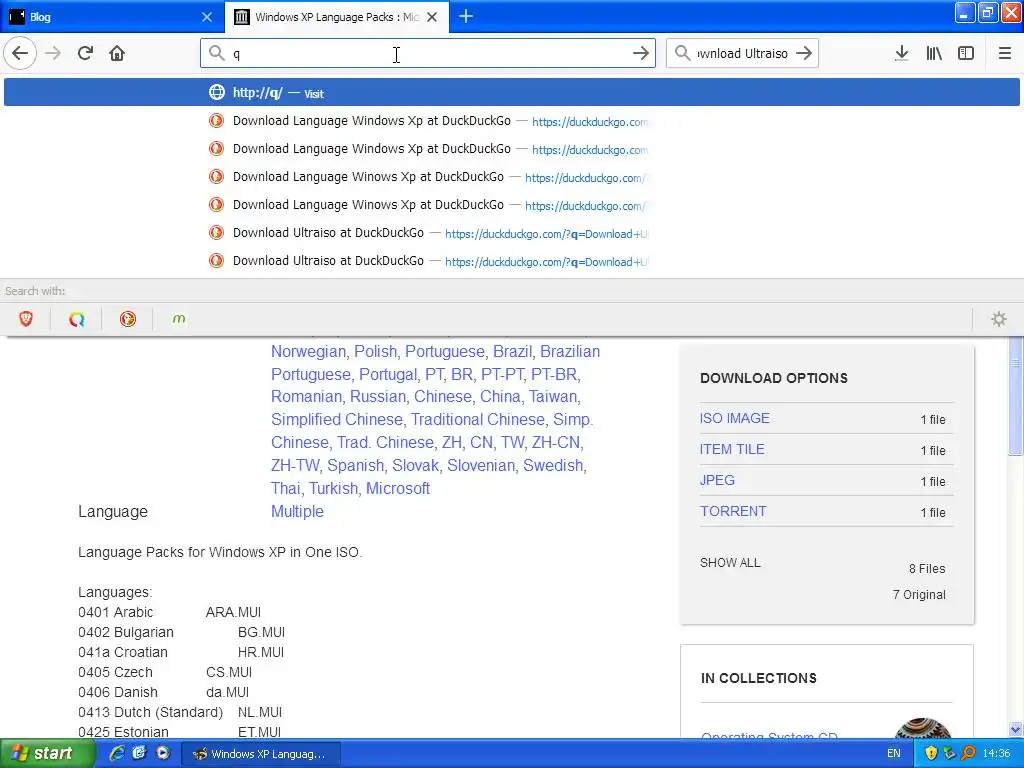
Task: Open the Downloads toolbar button
Action: coord(901,53)
